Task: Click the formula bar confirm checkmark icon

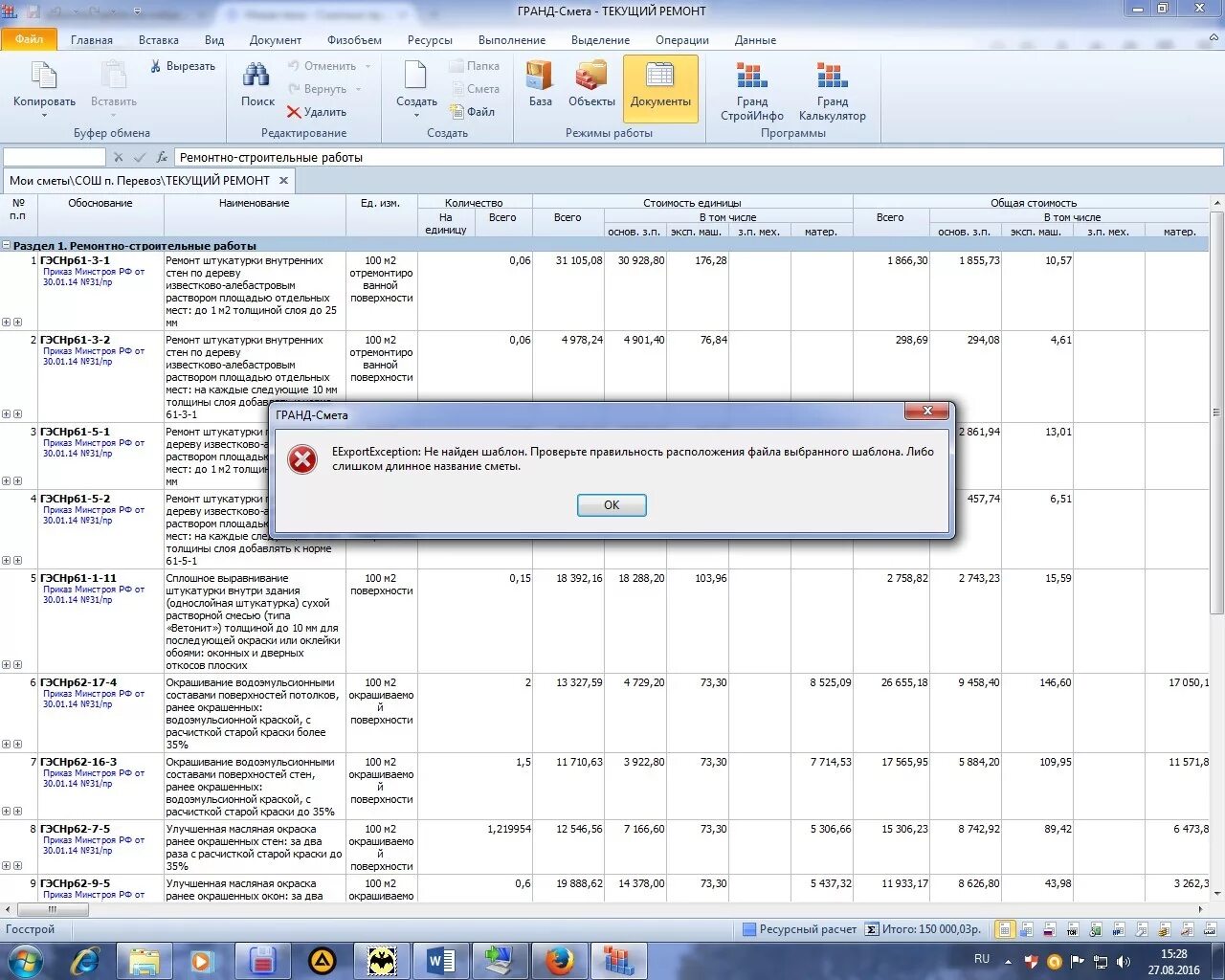Action: click(140, 157)
